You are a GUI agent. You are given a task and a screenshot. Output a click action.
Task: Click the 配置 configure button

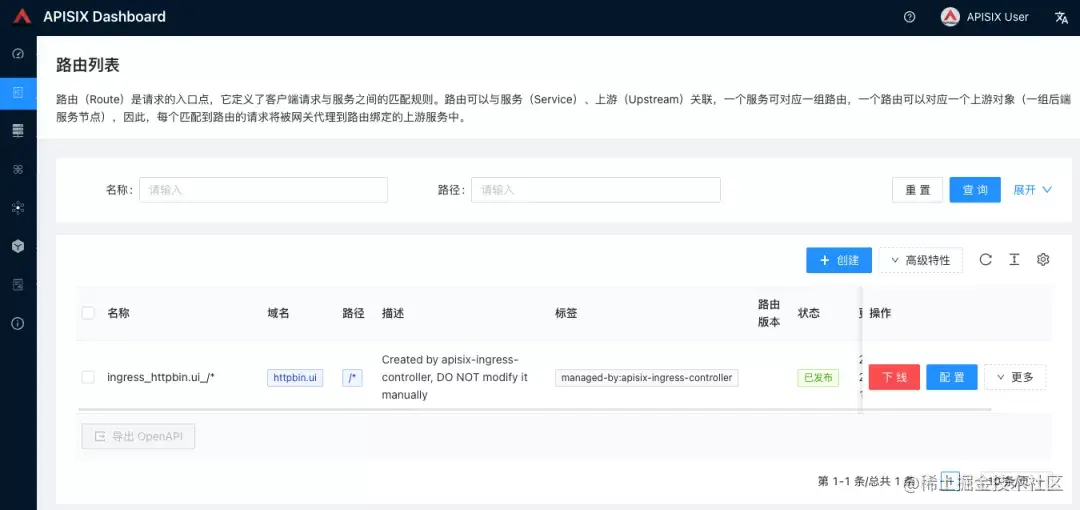[952, 377]
